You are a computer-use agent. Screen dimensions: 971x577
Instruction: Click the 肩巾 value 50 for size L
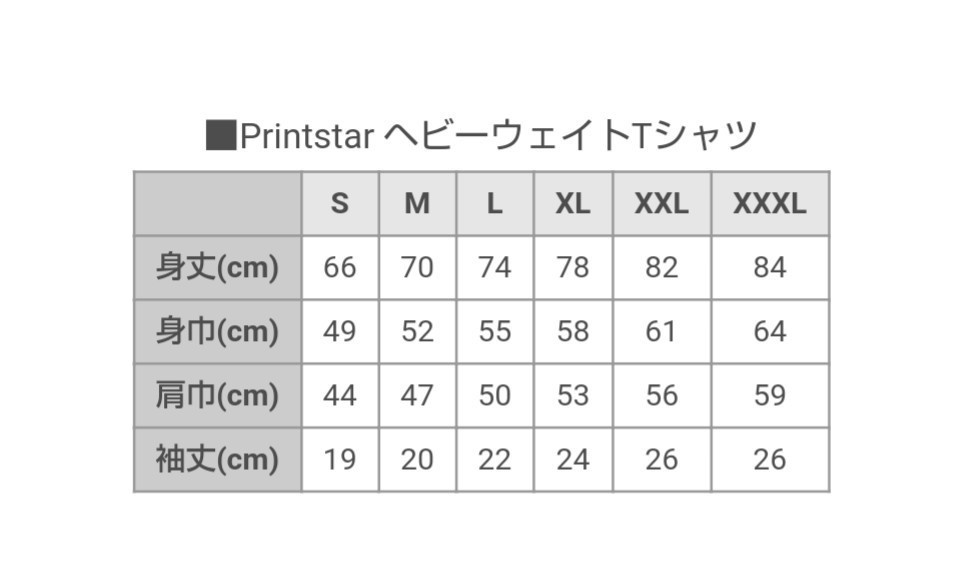(x=495, y=396)
